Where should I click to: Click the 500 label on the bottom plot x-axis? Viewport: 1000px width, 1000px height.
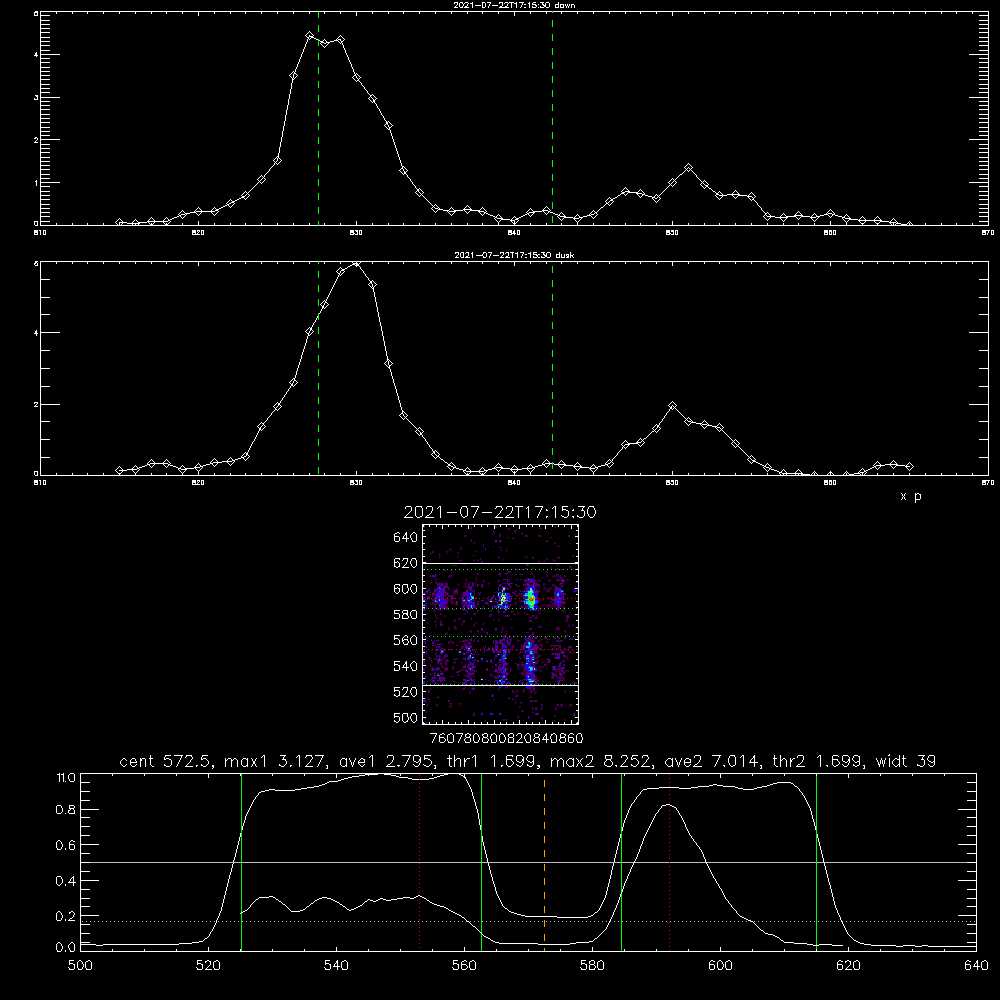click(80, 966)
